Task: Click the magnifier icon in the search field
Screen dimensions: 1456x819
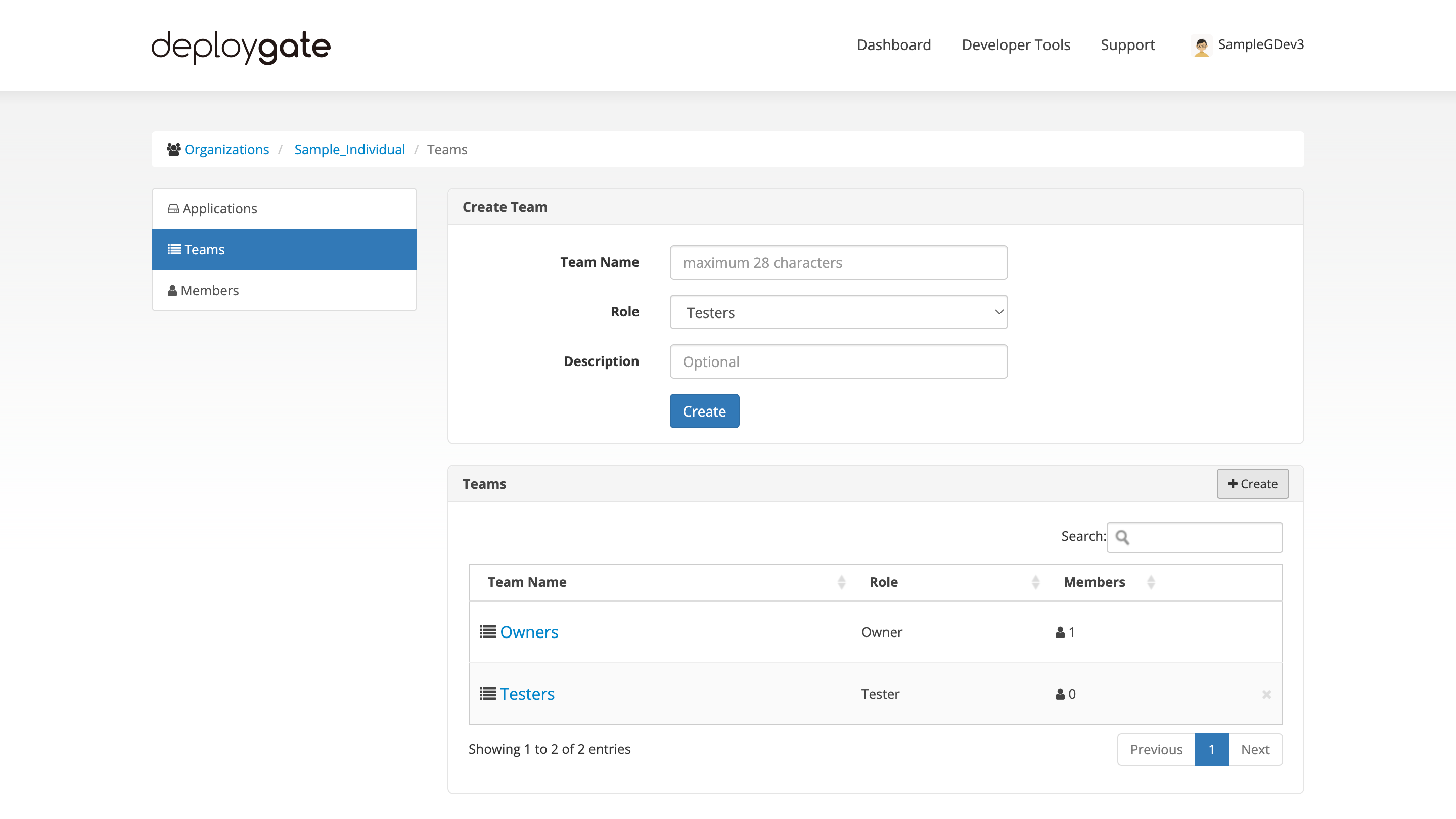Action: click(x=1124, y=537)
